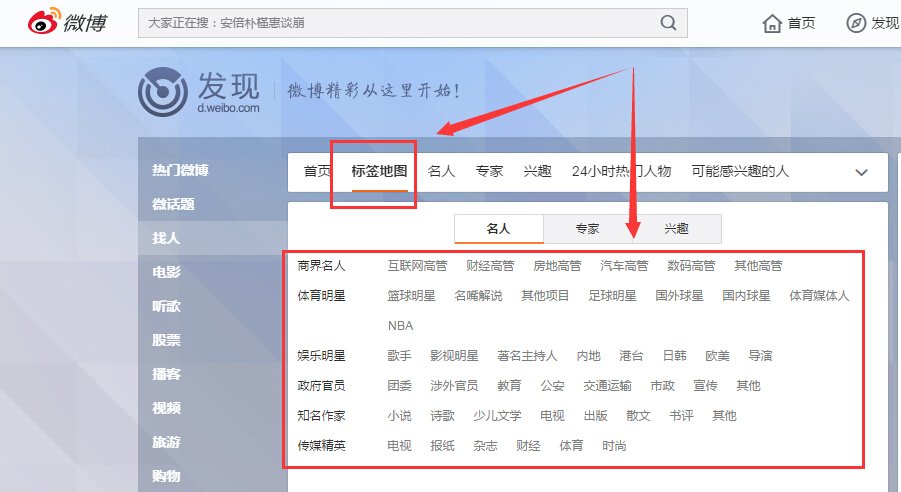Image resolution: width=901 pixels, height=492 pixels.
Task: Select the 专家 sub-tab in panel
Action: (587, 229)
